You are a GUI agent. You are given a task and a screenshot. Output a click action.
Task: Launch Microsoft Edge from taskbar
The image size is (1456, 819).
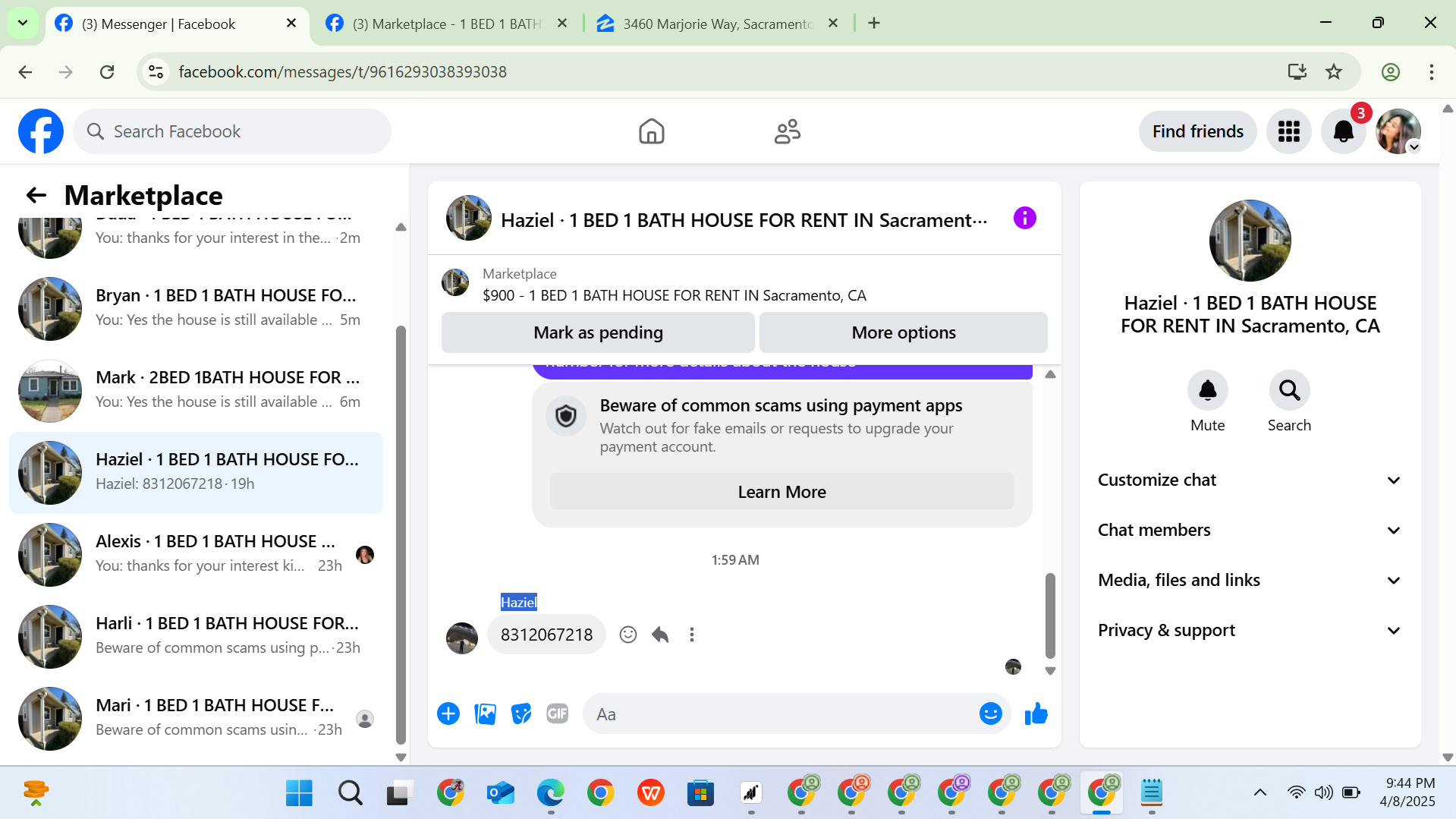click(550, 792)
